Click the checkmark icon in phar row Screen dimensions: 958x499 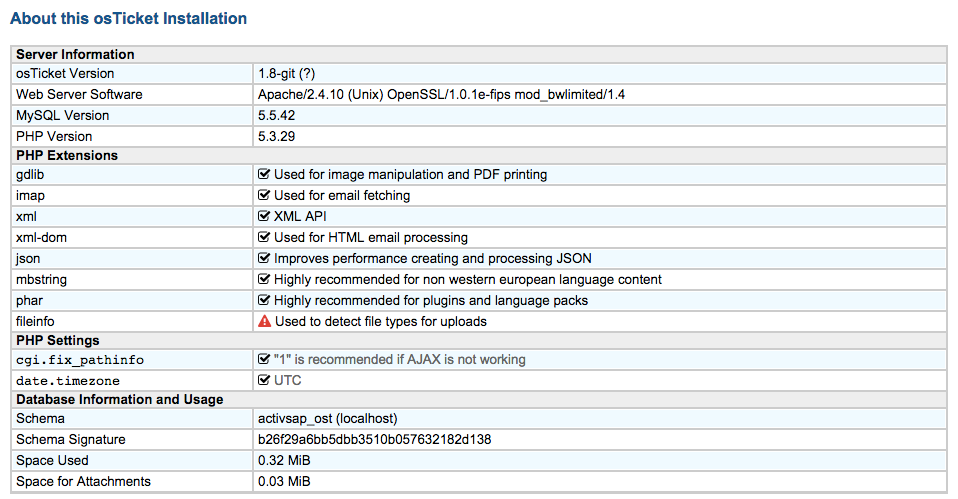[264, 300]
